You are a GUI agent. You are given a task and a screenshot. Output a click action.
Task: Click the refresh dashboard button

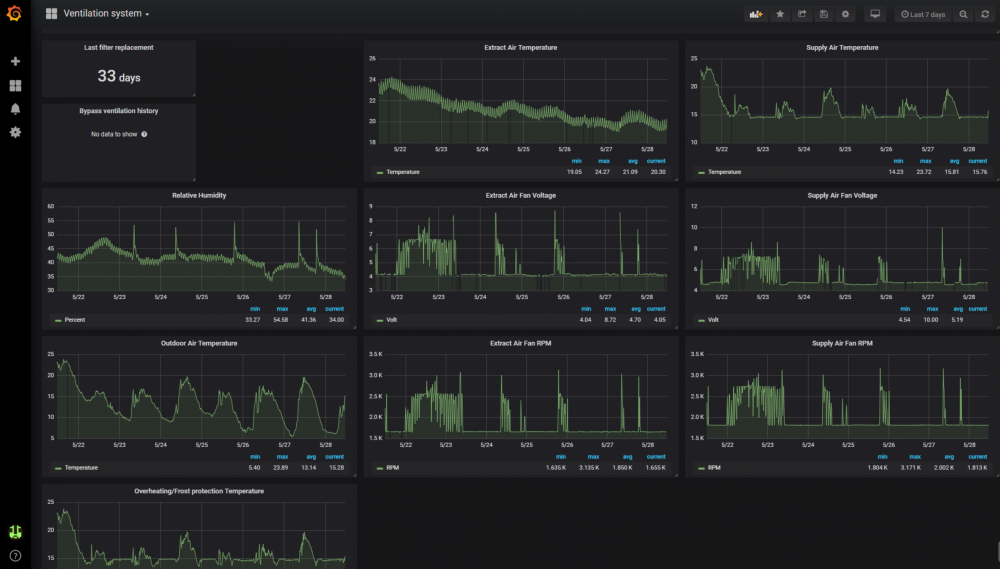point(985,14)
